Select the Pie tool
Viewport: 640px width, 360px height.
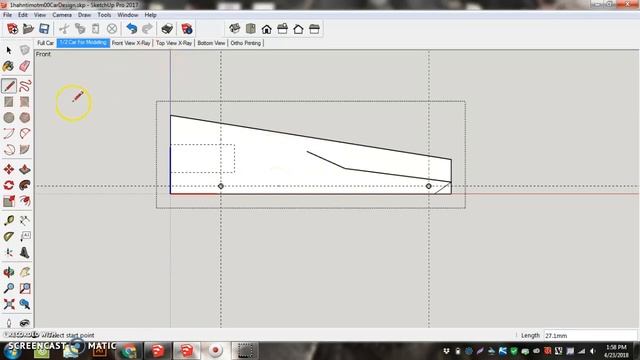point(24,149)
